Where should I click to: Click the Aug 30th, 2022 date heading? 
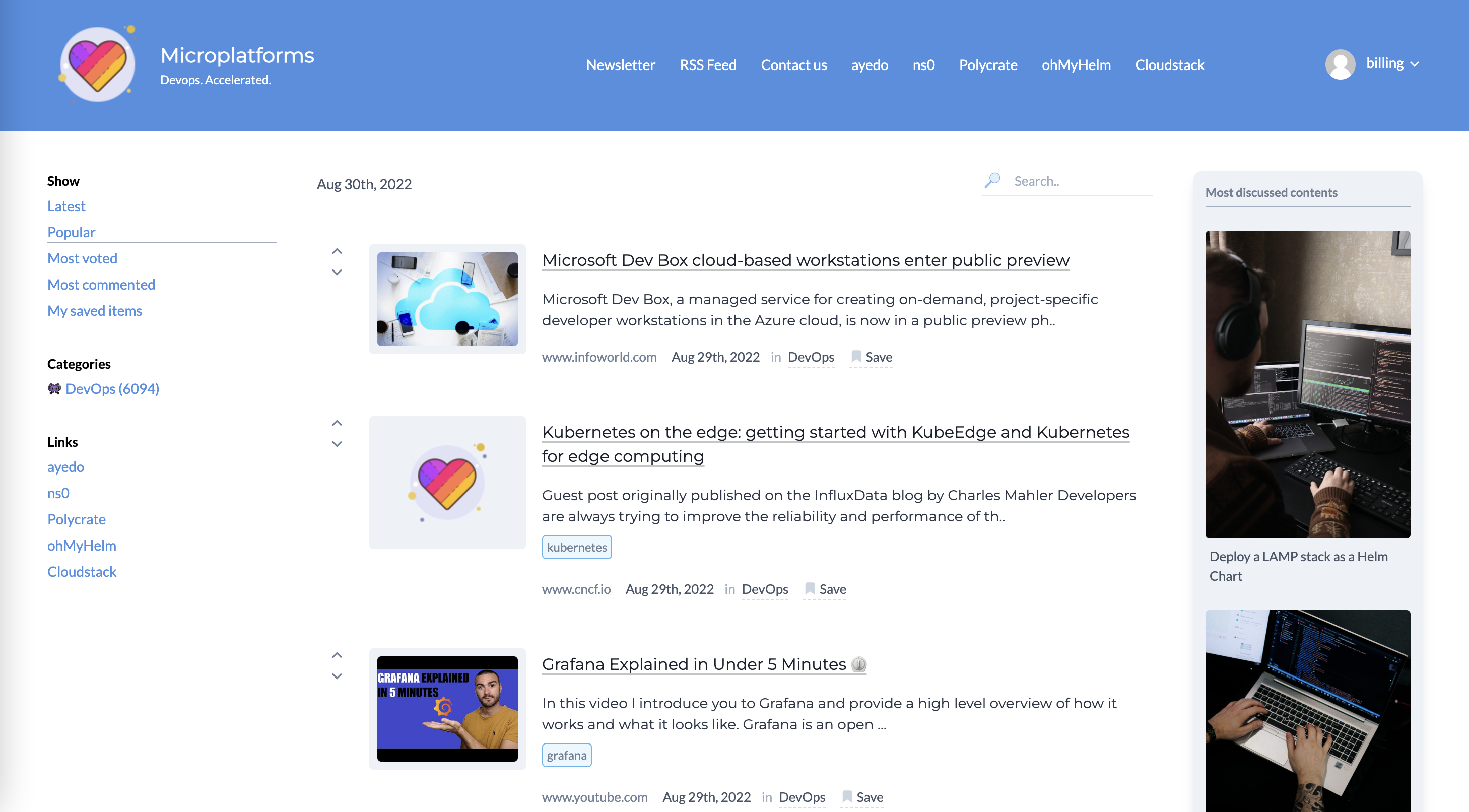364,184
